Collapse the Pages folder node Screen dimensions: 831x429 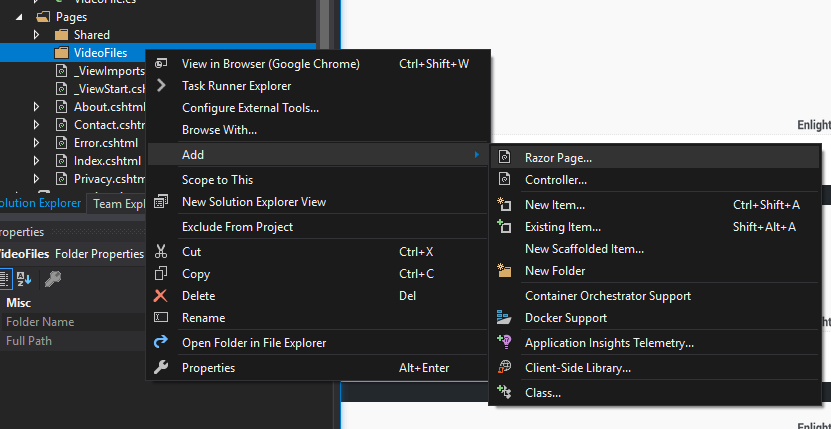[19, 17]
